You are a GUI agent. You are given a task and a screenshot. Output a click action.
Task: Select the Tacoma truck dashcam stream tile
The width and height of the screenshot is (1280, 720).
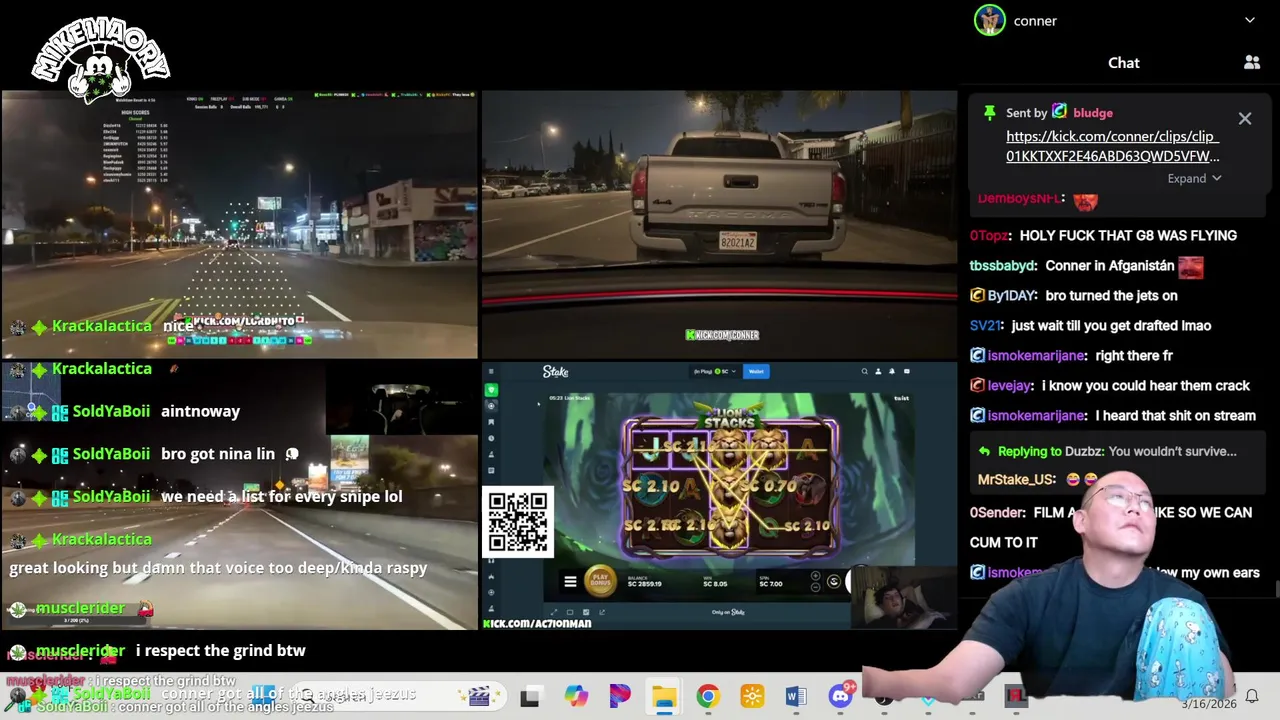pos(719,224)
